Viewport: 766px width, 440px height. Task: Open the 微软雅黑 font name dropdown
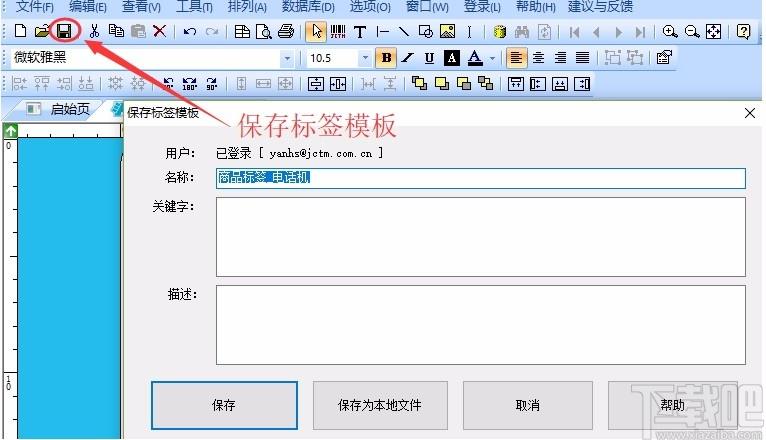coord(287,59)
